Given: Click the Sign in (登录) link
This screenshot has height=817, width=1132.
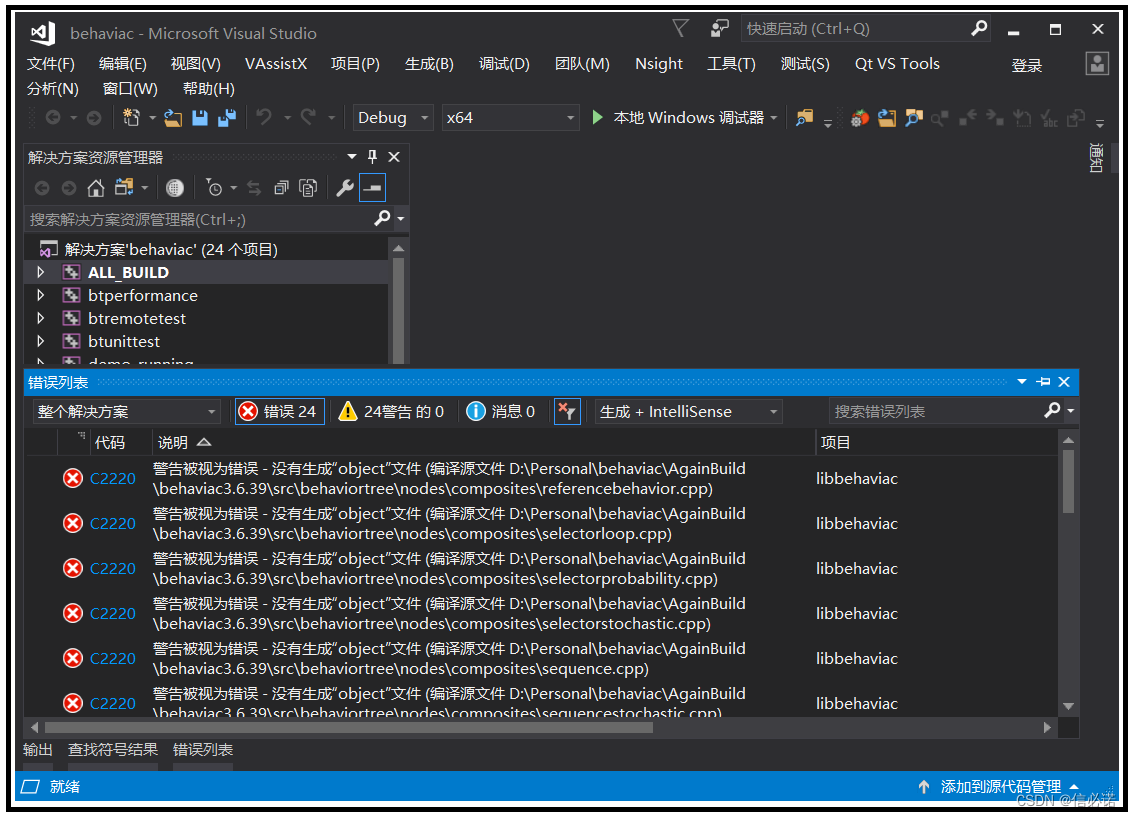Looking at the screenshot, I should (x=1026, y=66).
